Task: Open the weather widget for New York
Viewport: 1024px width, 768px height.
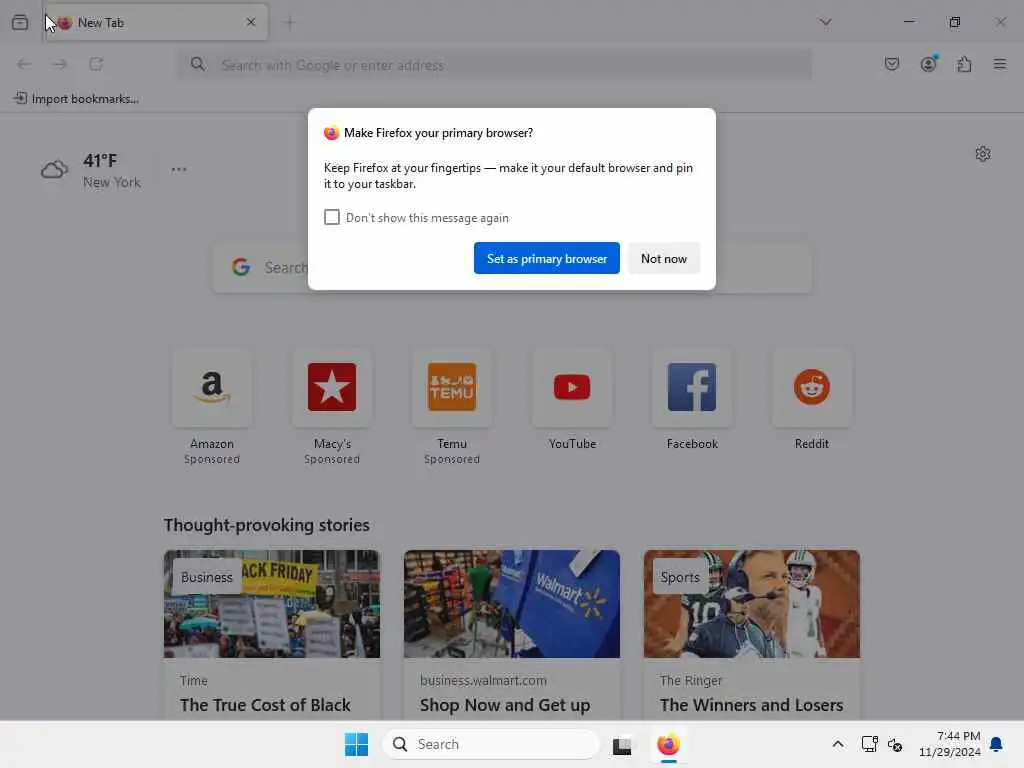Action: click(x=91, y=170)
